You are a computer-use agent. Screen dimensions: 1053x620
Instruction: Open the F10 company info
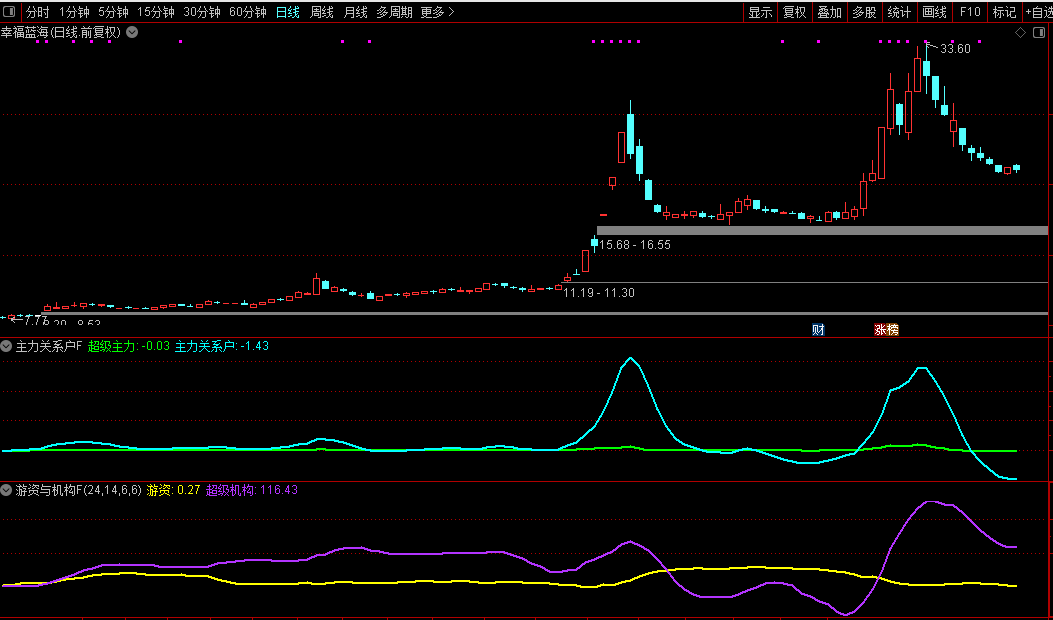[969, 12]
